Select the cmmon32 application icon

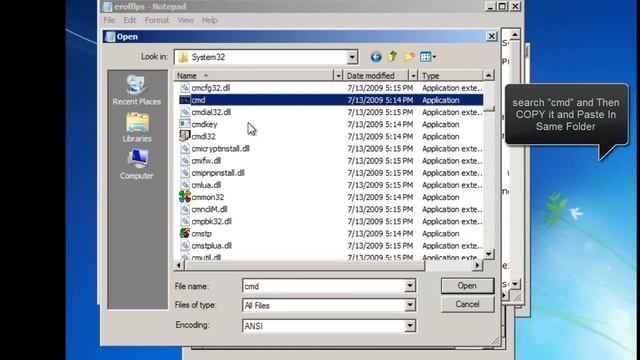coord(184,197)
